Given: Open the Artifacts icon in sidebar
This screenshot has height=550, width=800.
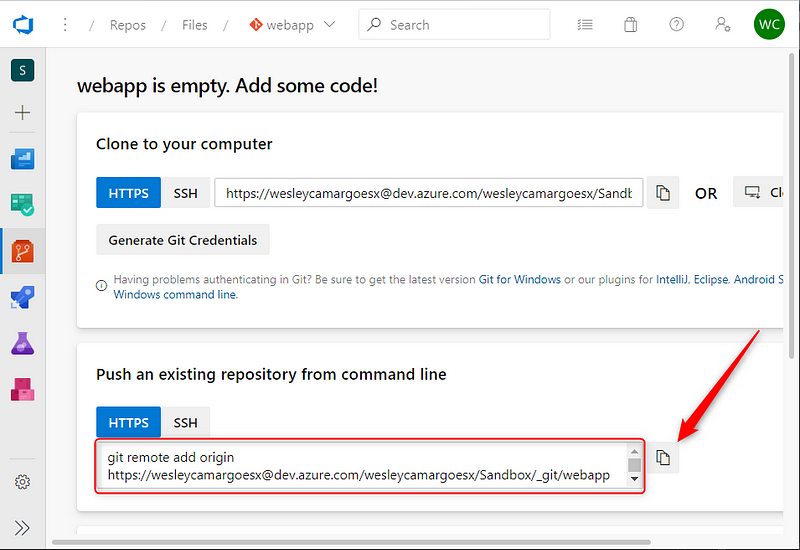Looking at the screenshot, I should point(22,389).
